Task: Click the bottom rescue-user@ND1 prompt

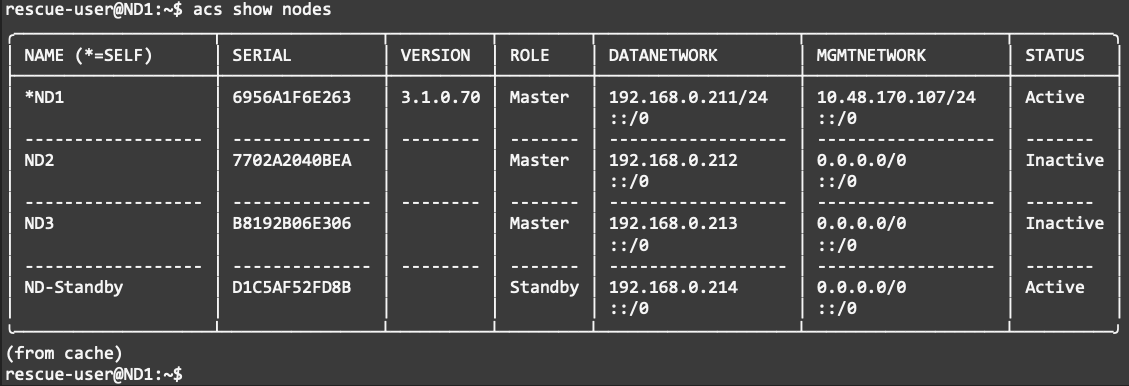Action: [x=94, y=374]
